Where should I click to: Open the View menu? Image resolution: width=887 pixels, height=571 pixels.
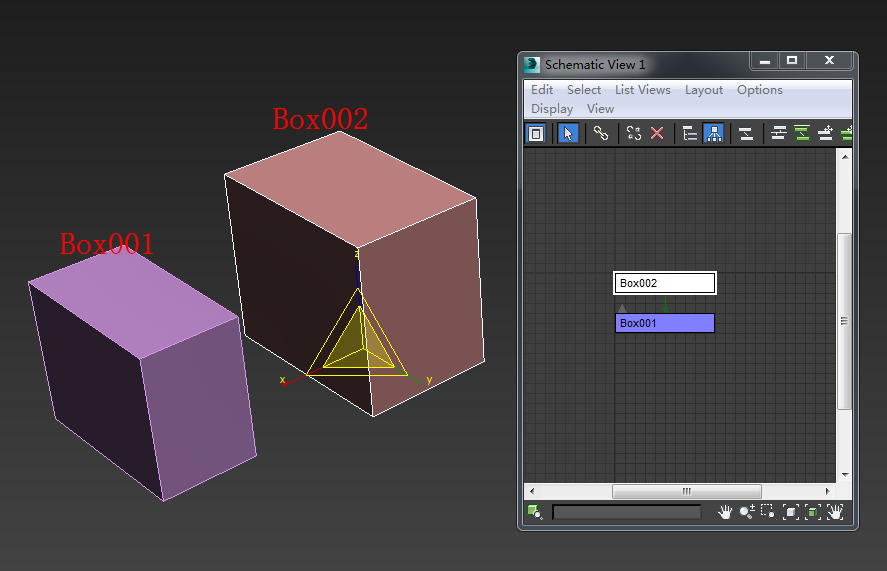(x=600, y=109)
